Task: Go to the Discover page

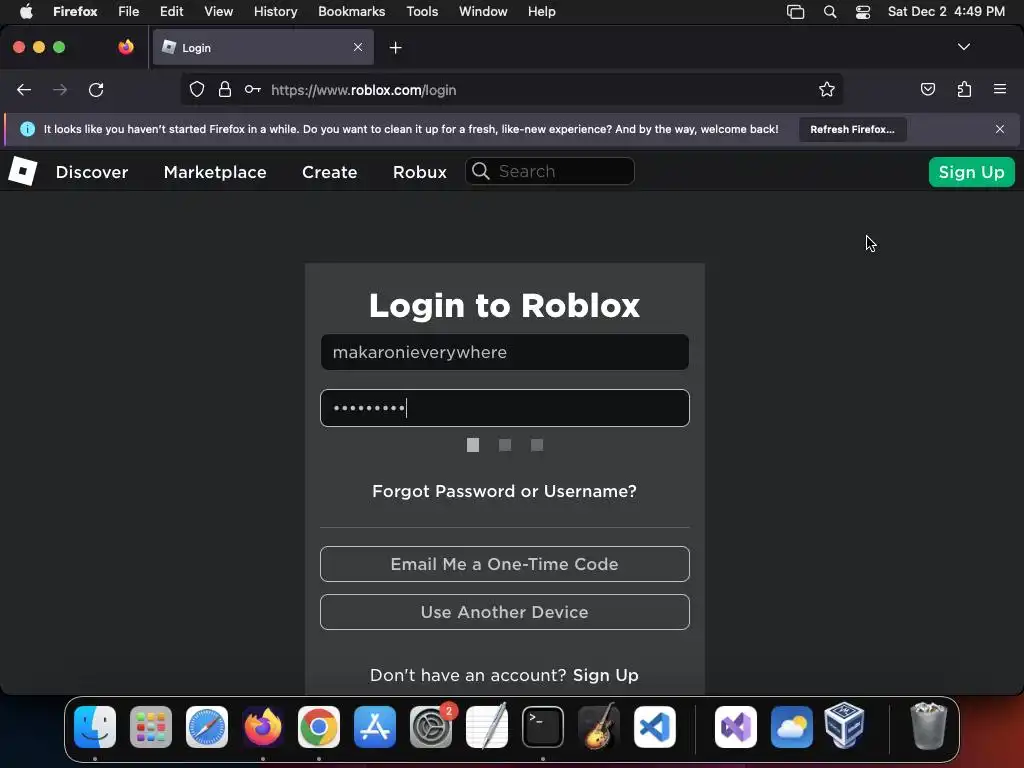Action: [x=91, y=172]
